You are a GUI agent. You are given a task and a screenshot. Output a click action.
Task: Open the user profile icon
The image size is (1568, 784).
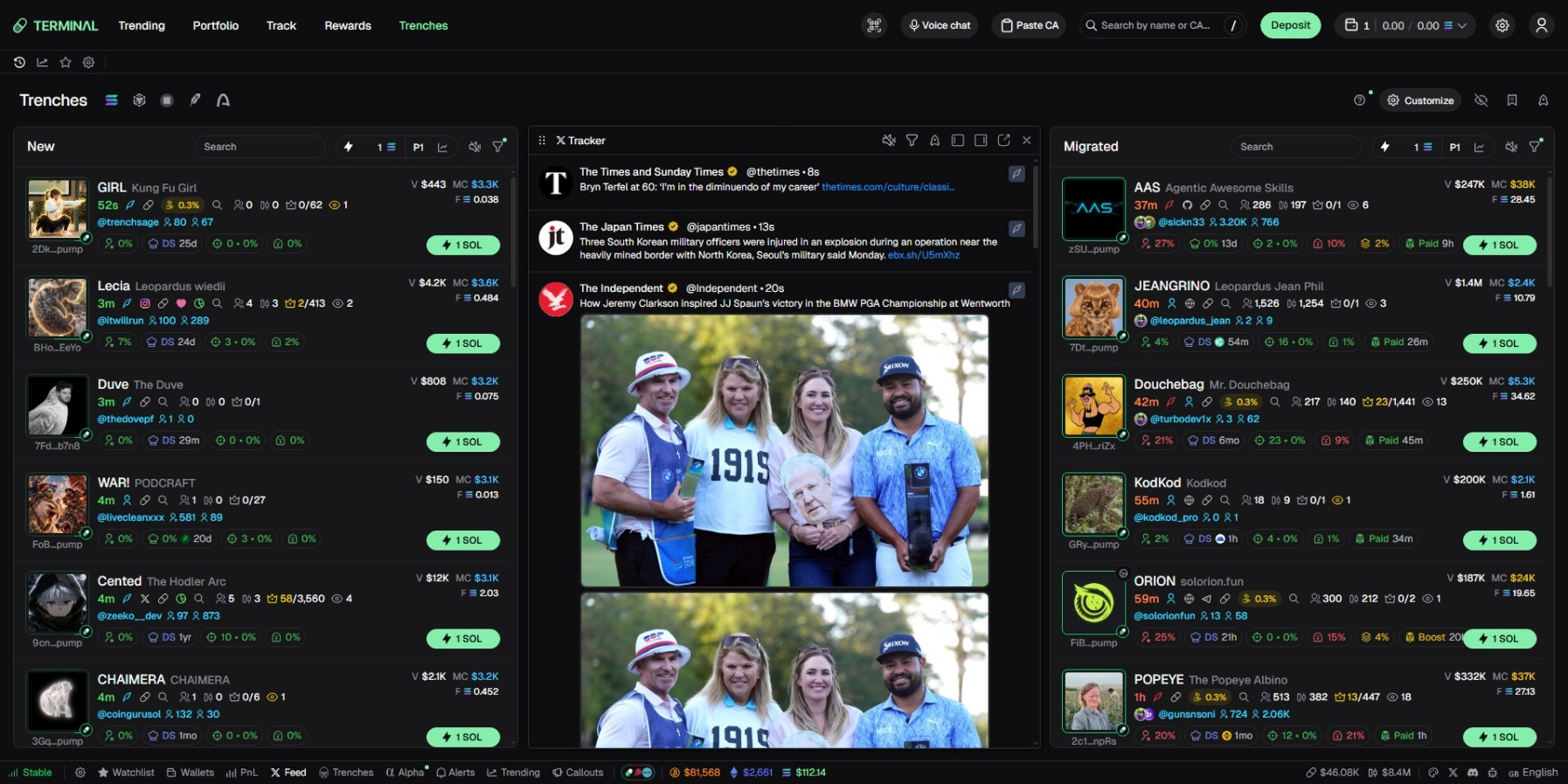[1542, 25]
